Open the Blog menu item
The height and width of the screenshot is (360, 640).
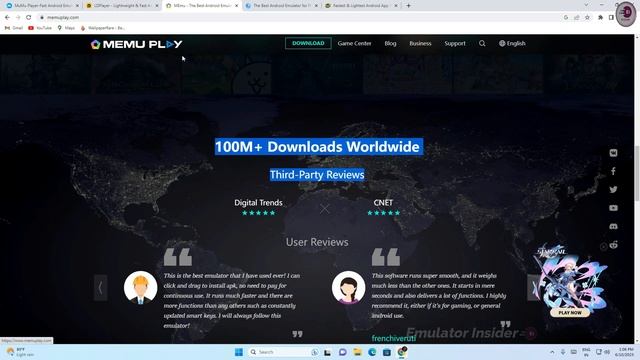click(390, 43)
